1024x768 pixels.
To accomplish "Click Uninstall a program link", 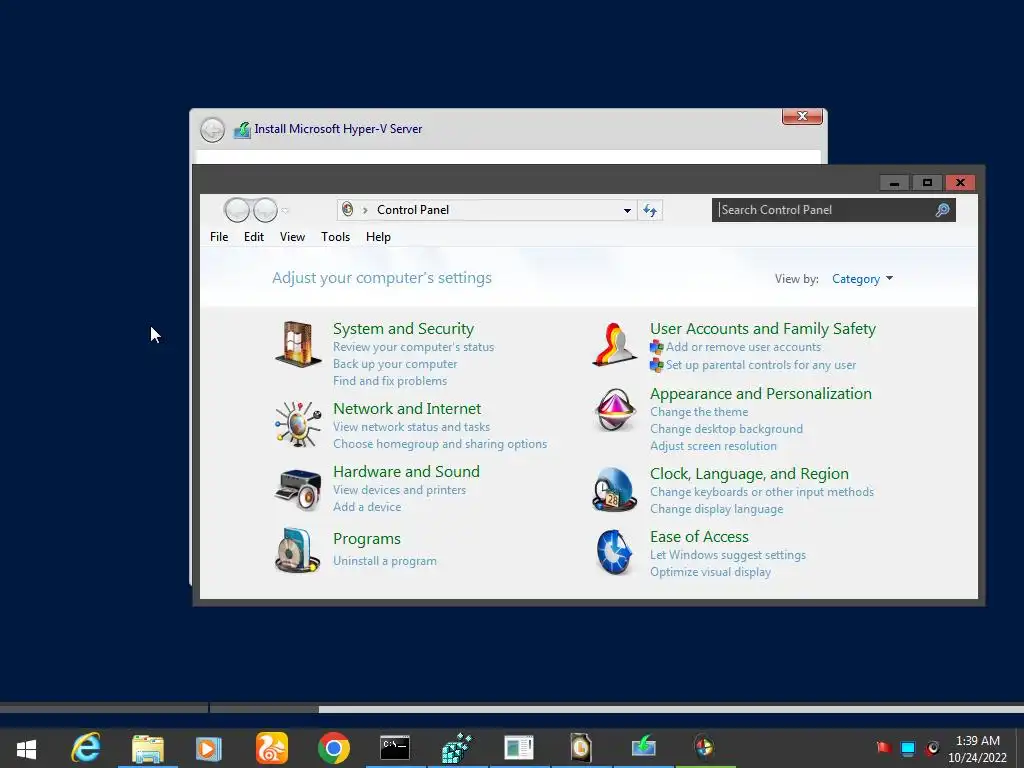I will (x=385, y=561).
